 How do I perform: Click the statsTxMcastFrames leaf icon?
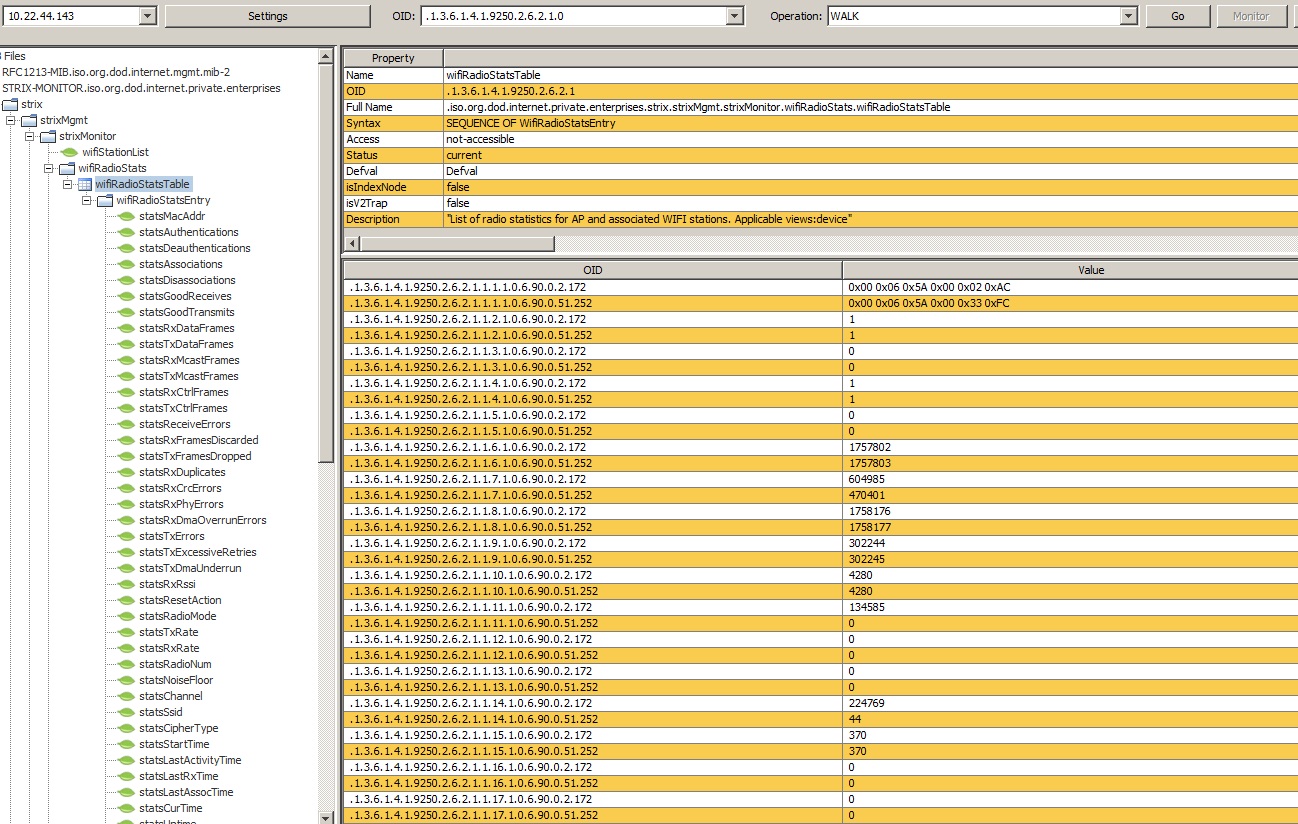click(x=126, y=376)
